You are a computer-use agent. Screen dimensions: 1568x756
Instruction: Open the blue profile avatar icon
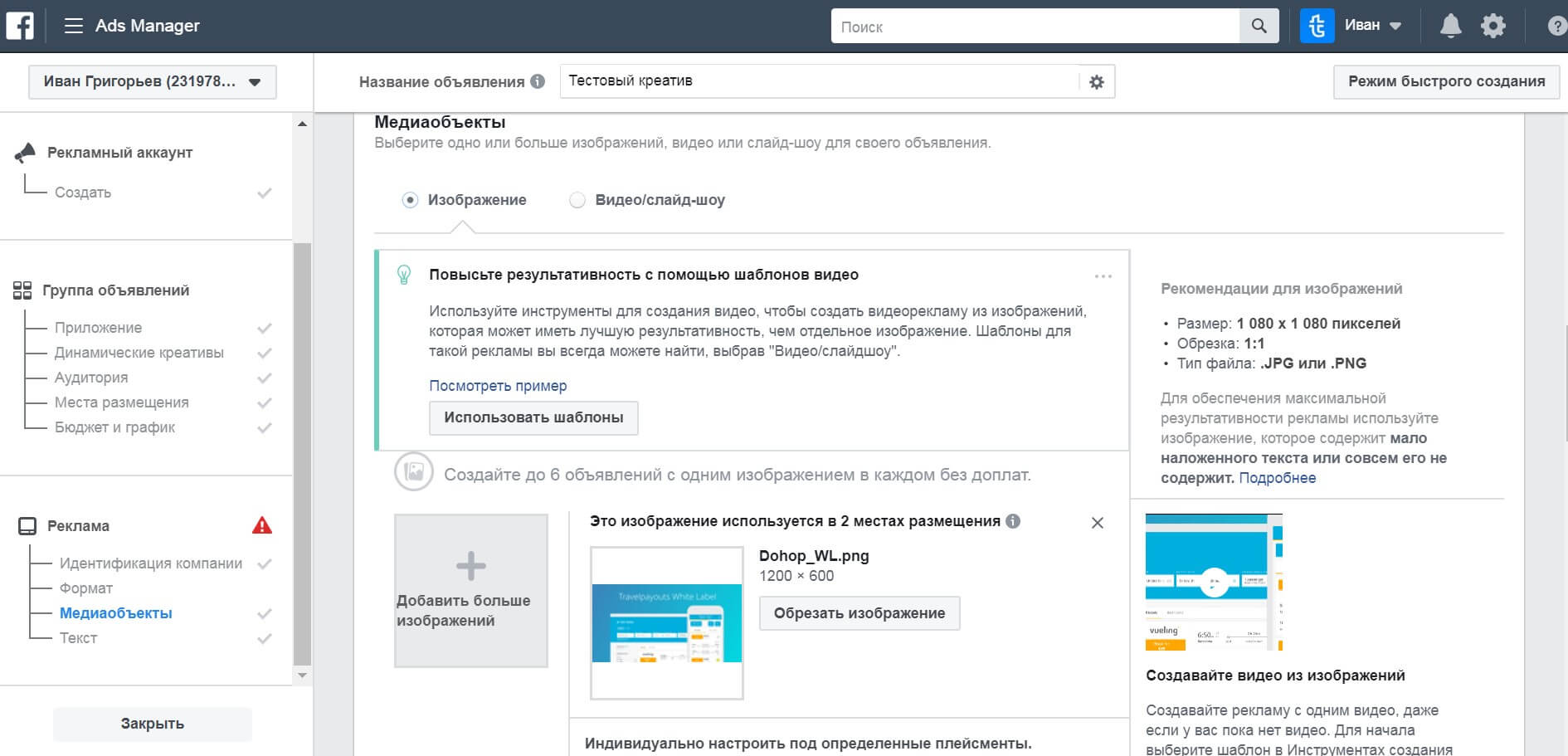[x=1317, y=26]
